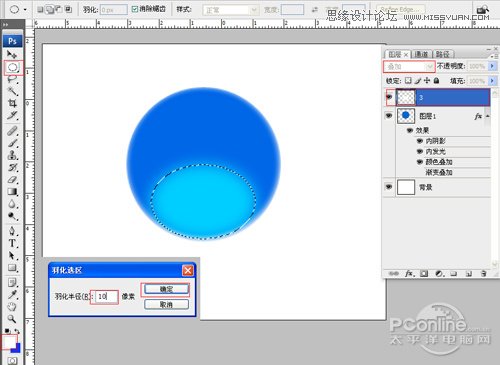Select the Magic Wand tool
500x365 pixels.
[x=12, y=91]
